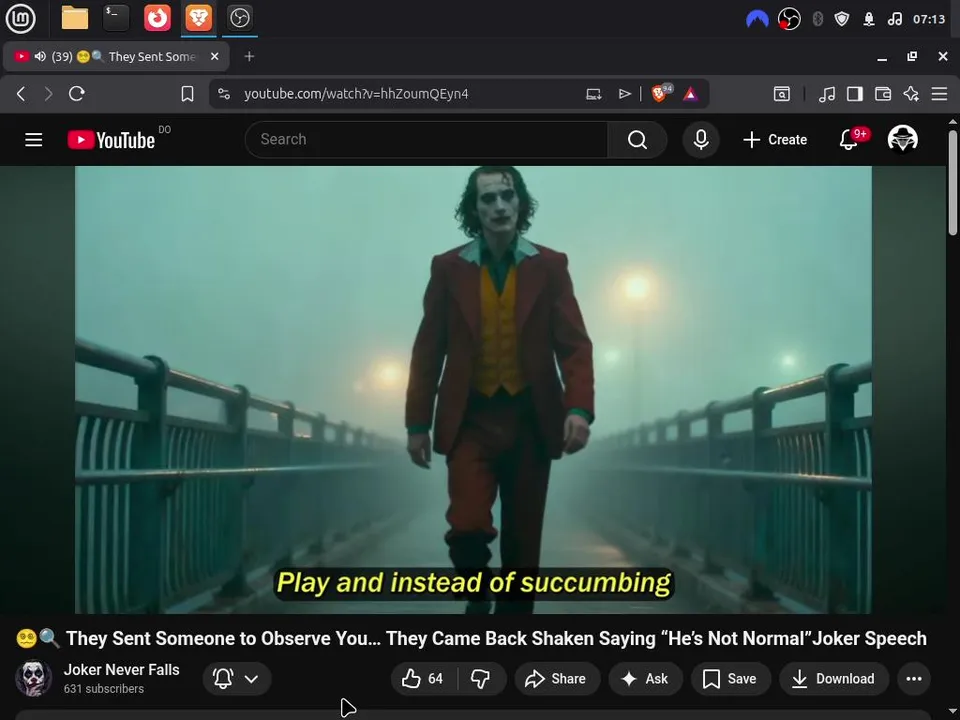
Task: Click the install-app screen icon in address bar
Action: (x=593, y=94)
